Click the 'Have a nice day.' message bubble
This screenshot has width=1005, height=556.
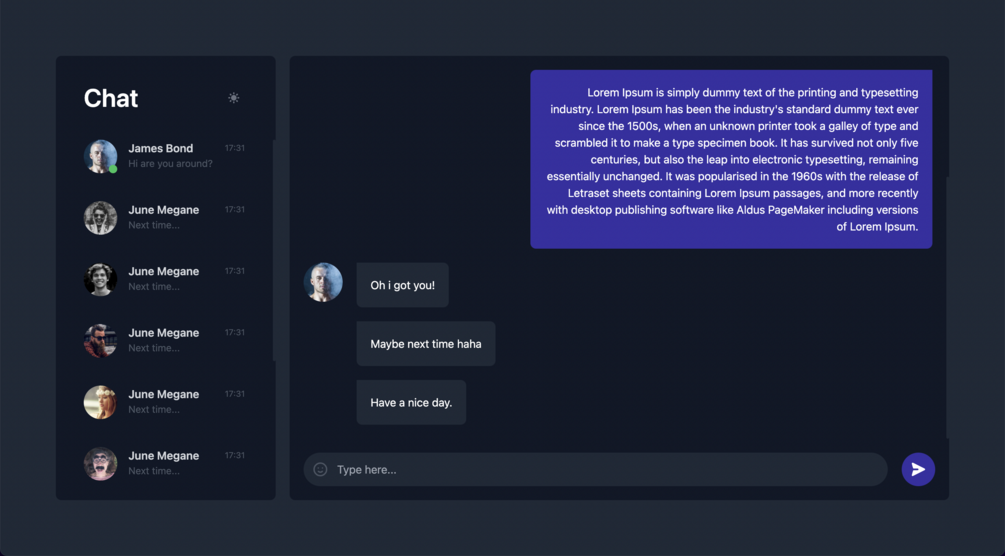tap(411, 403)
